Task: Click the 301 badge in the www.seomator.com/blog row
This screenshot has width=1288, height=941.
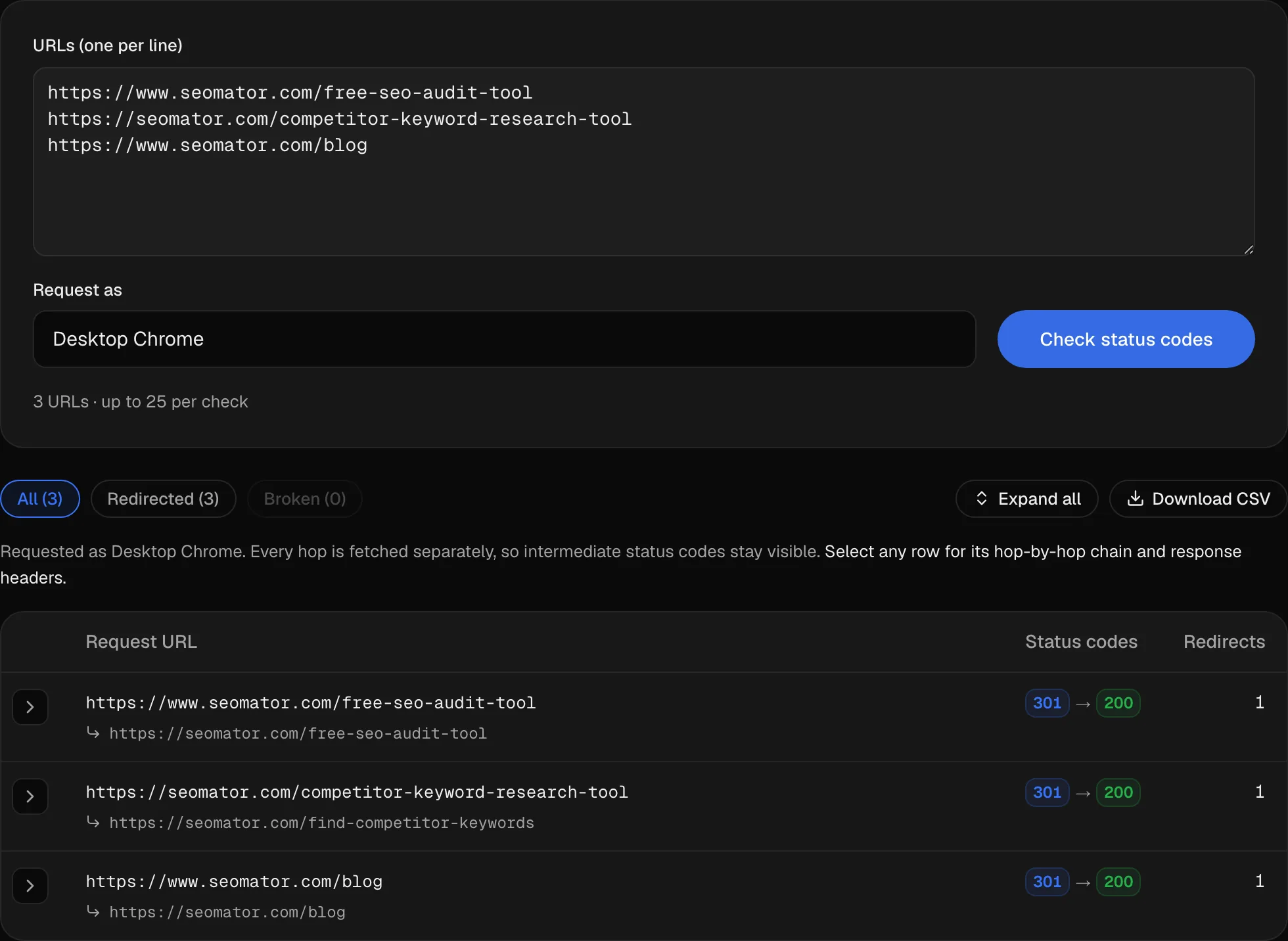Action: point(1047,882)
